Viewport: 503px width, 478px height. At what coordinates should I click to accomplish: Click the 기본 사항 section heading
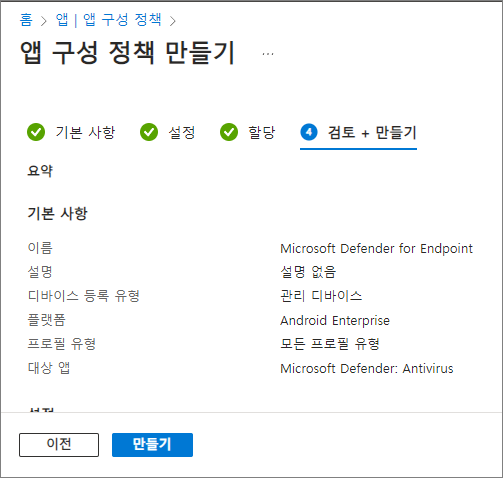coord(57,213)
